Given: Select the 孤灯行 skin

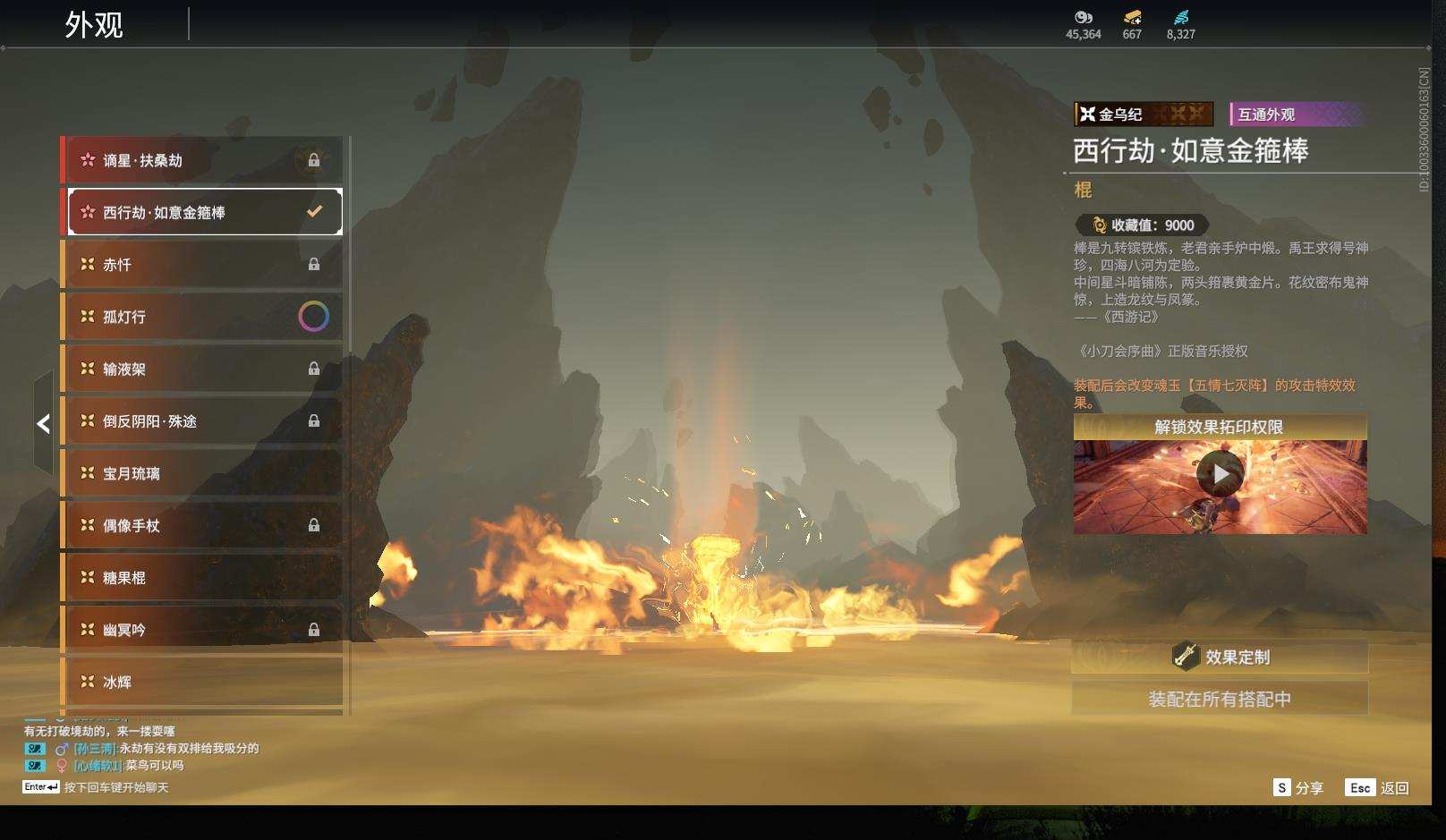Looking at the screenshot, I should point(202,317).
